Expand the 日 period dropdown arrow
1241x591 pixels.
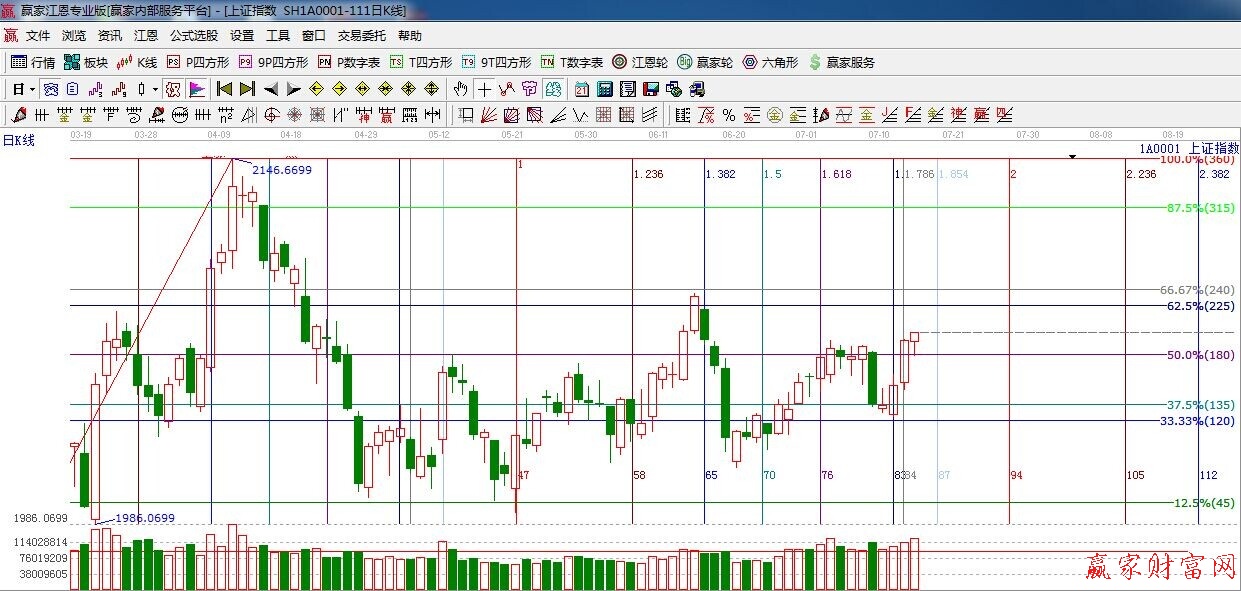coord(32,89)
